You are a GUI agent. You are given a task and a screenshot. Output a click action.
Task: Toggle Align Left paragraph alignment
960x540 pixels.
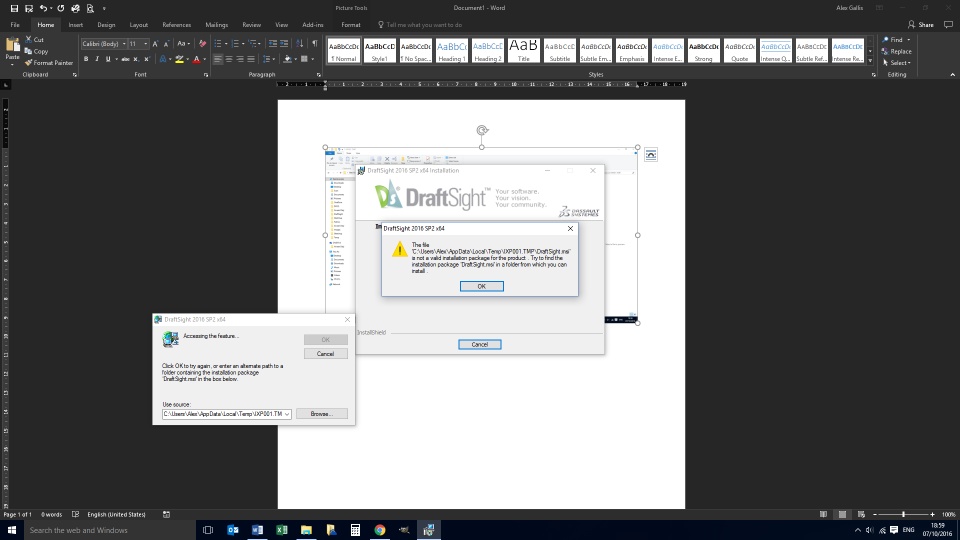218,59
